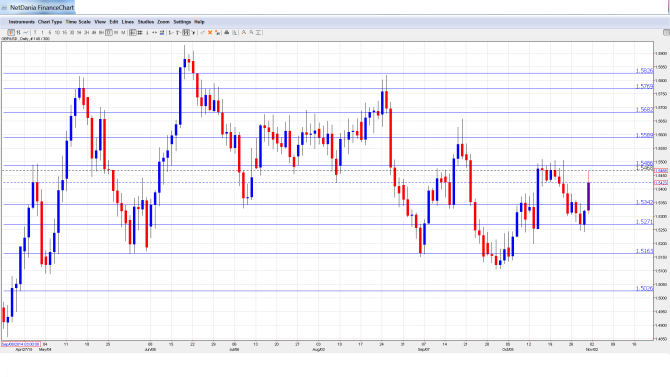Open the View menu
The image size is (670, 377).
click(x=100, y=22)
